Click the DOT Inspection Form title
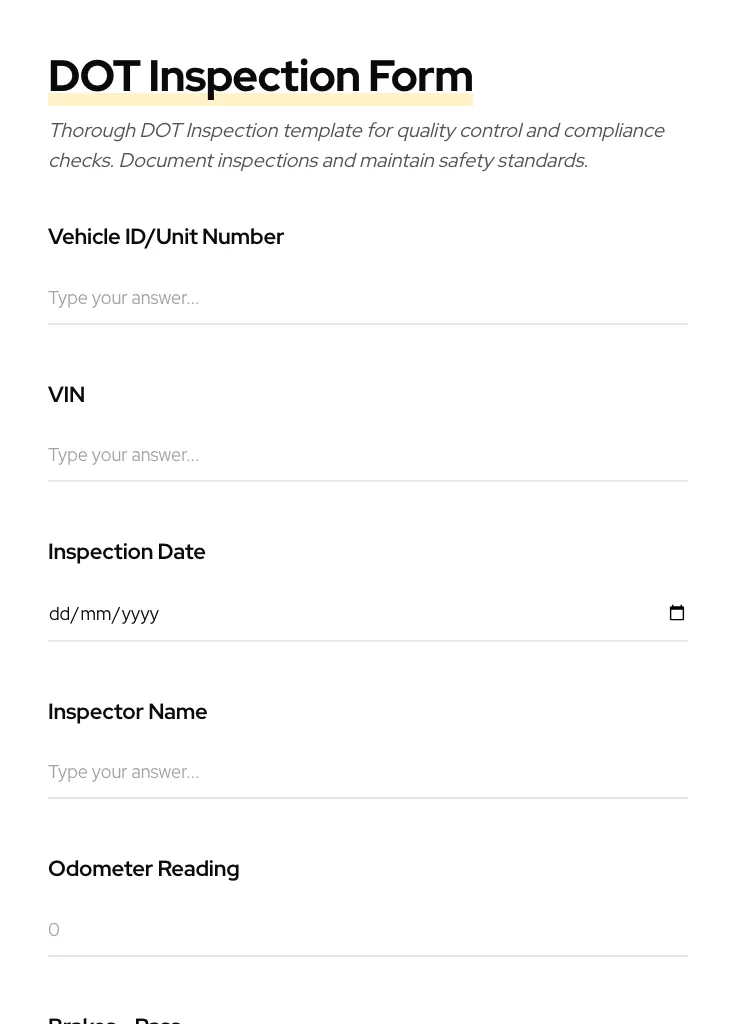Image resolution: width=736 pixels, height=1024 pixels. pyautogui.click(x=260, y=76)
